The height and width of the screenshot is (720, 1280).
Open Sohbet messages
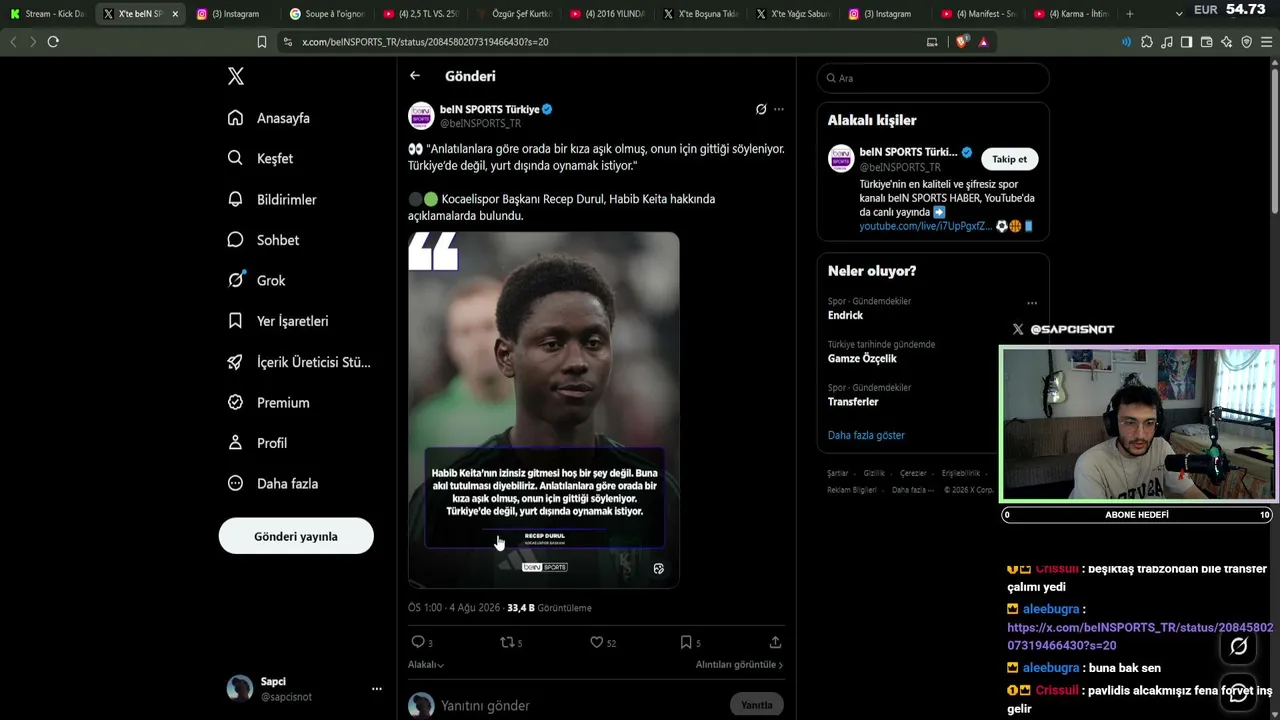point(263,240)
